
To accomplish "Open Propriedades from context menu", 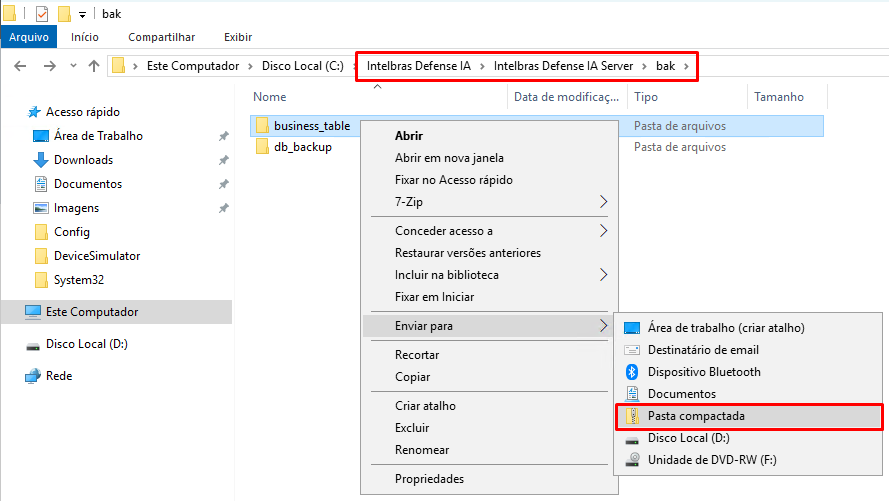I will click(x=489, y=479).
